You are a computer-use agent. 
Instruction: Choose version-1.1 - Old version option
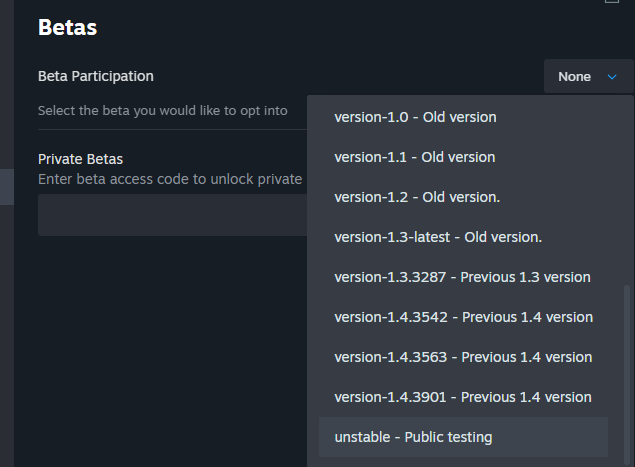point(463,157)
